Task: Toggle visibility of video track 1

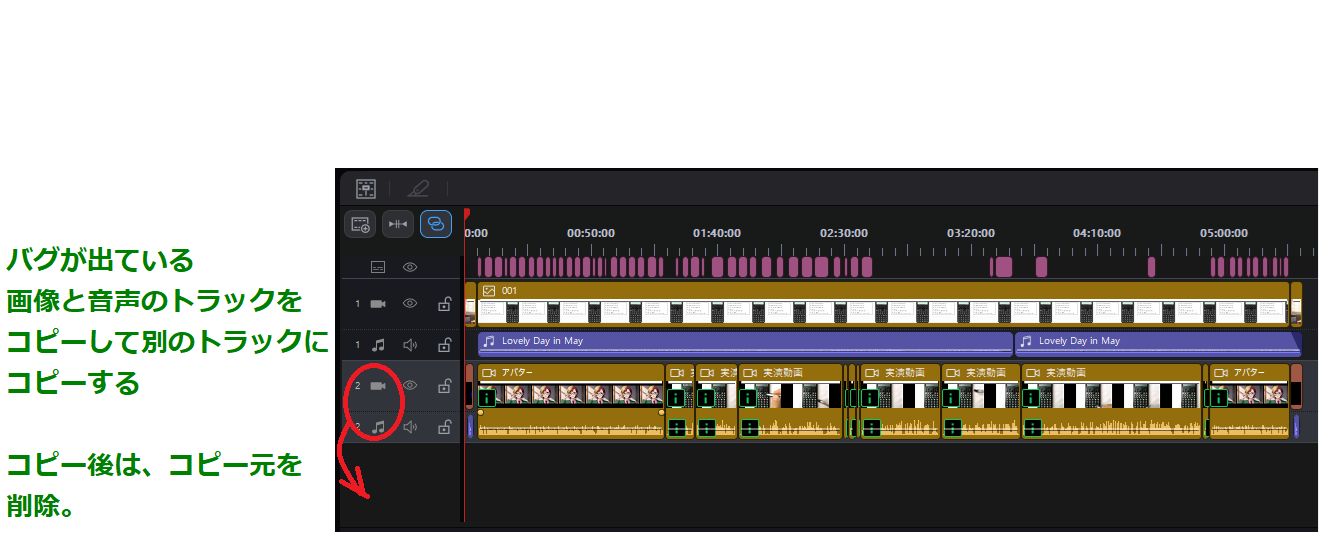Action: 409,304
